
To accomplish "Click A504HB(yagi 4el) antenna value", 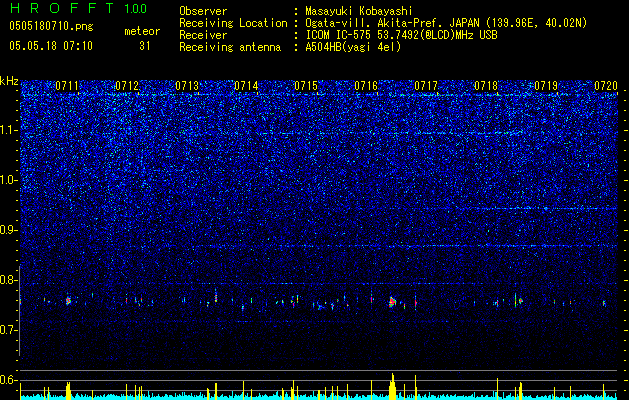I will (353, 47).
